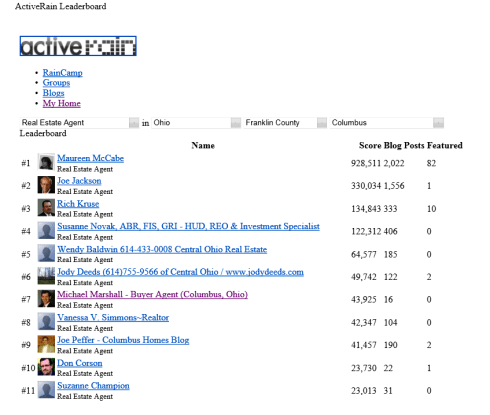Image resolution: width=490 pixels, height=415 pixels.
Task: Select the score 41,457
Action: [364, 345]
